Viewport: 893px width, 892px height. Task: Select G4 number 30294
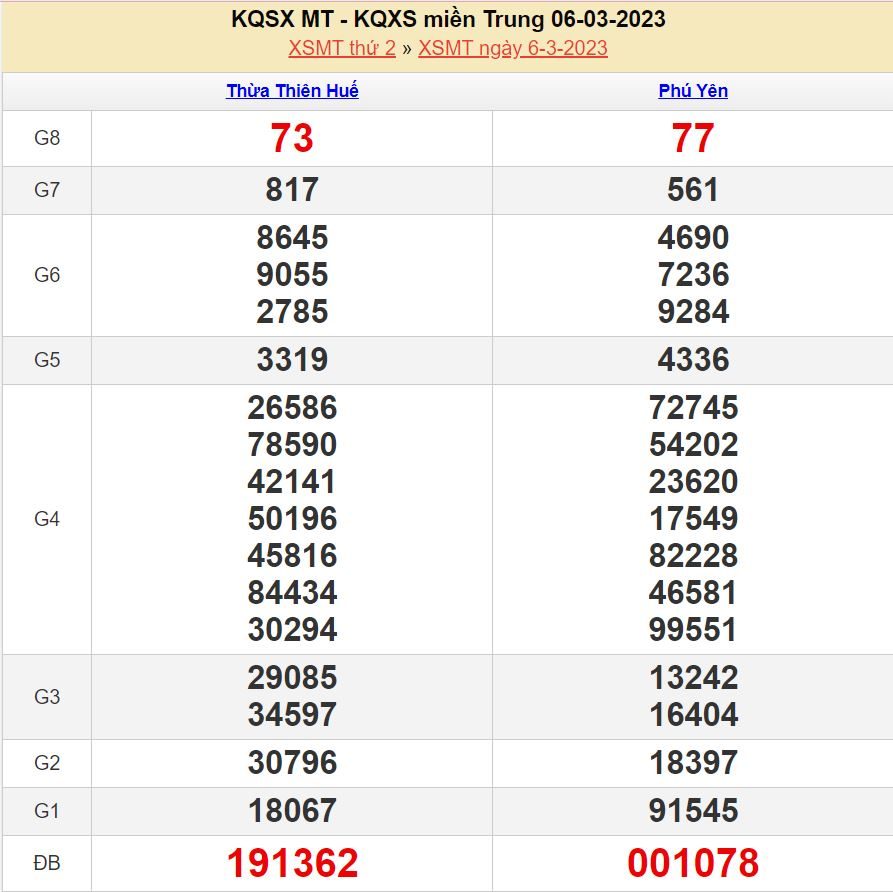[292, 629]
